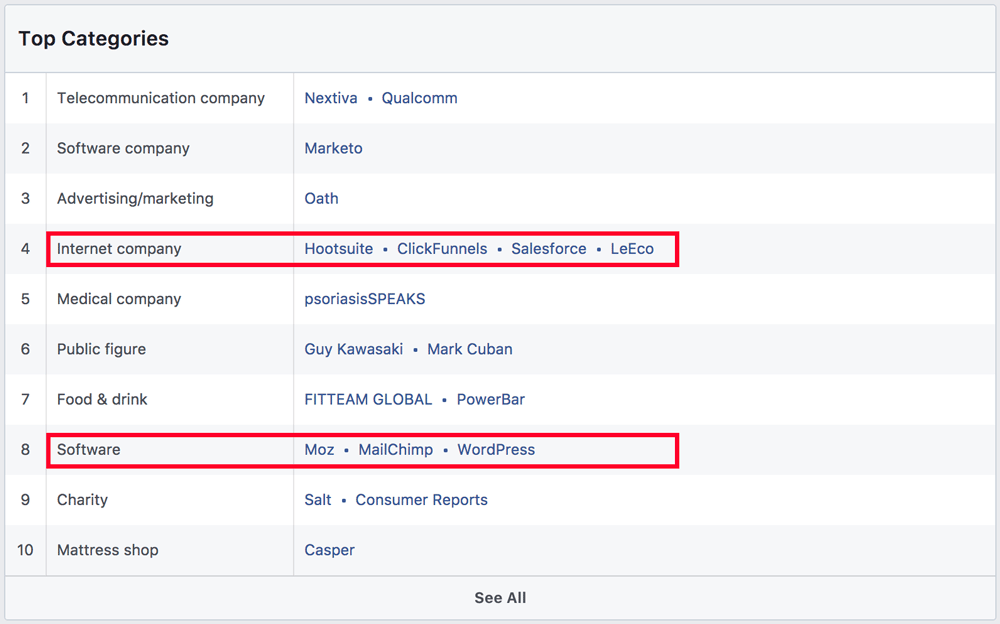Click the FITTEAM GLOBAL link
The height and width of the screenshot is (624, 1000).
tap(368, 399)
